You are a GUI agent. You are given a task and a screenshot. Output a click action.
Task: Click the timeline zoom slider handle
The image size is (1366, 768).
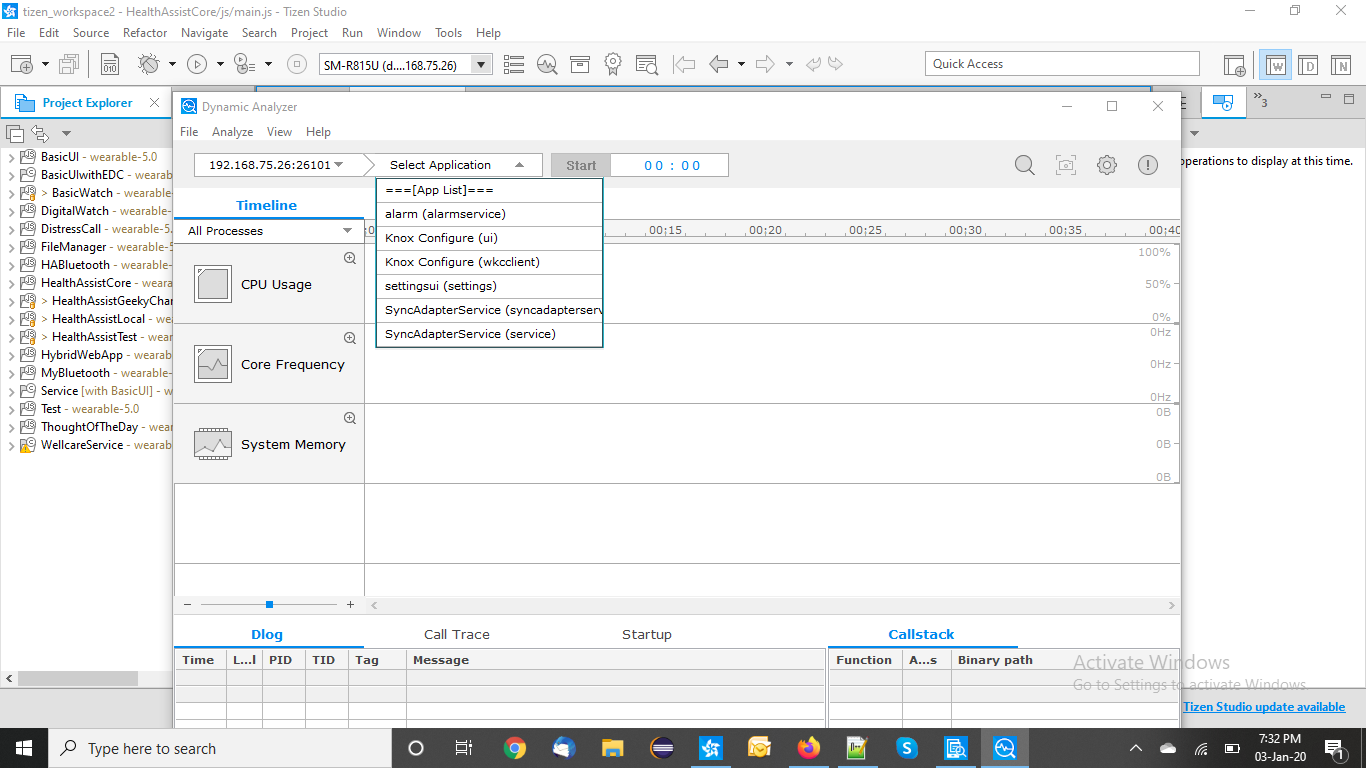click(269, 605)
